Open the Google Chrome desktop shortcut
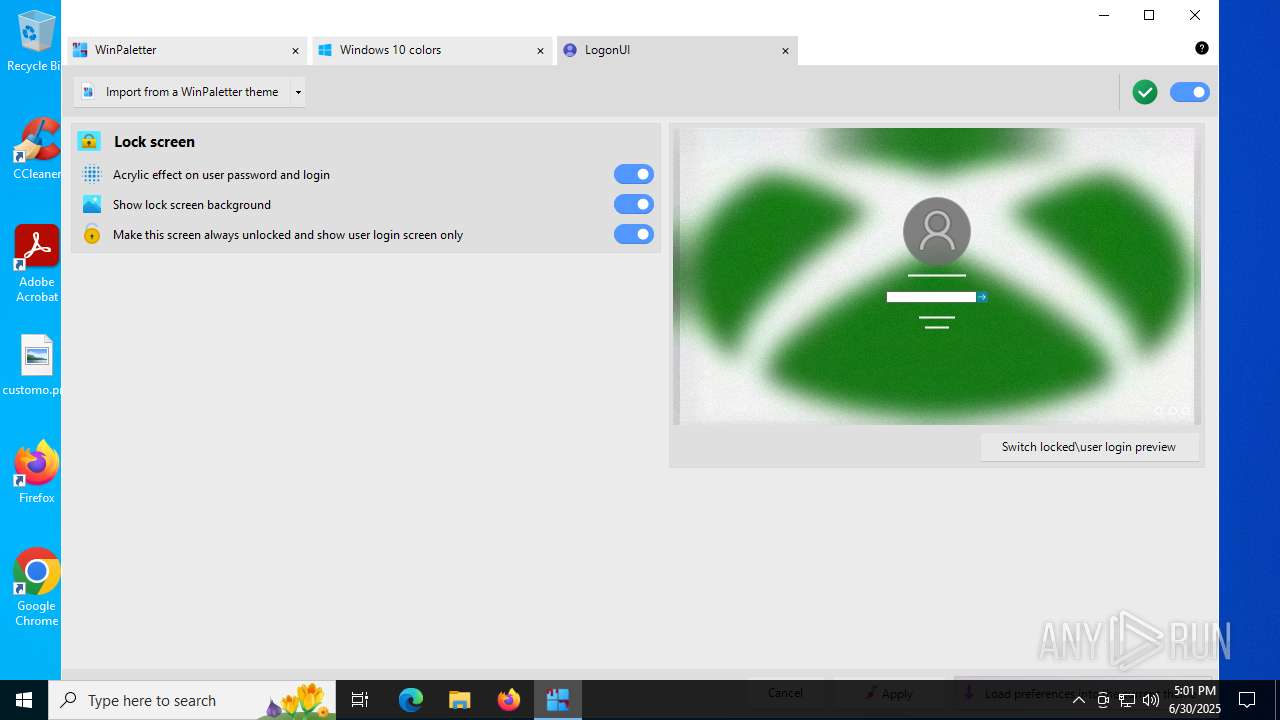This screenshot has width=1280, height=720. 36,588
